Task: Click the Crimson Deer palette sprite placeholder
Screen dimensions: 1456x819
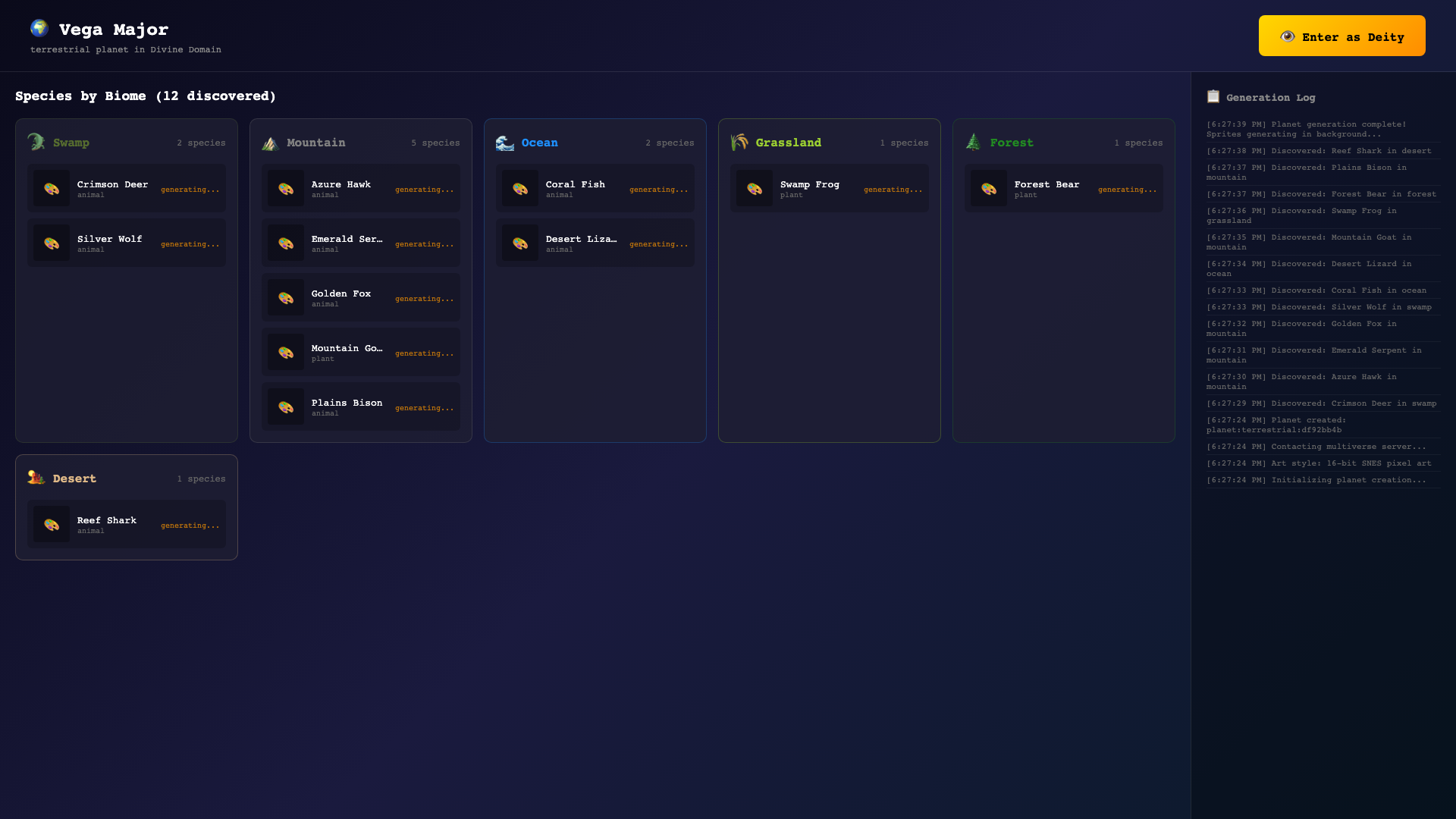Action: click(52, 189)
